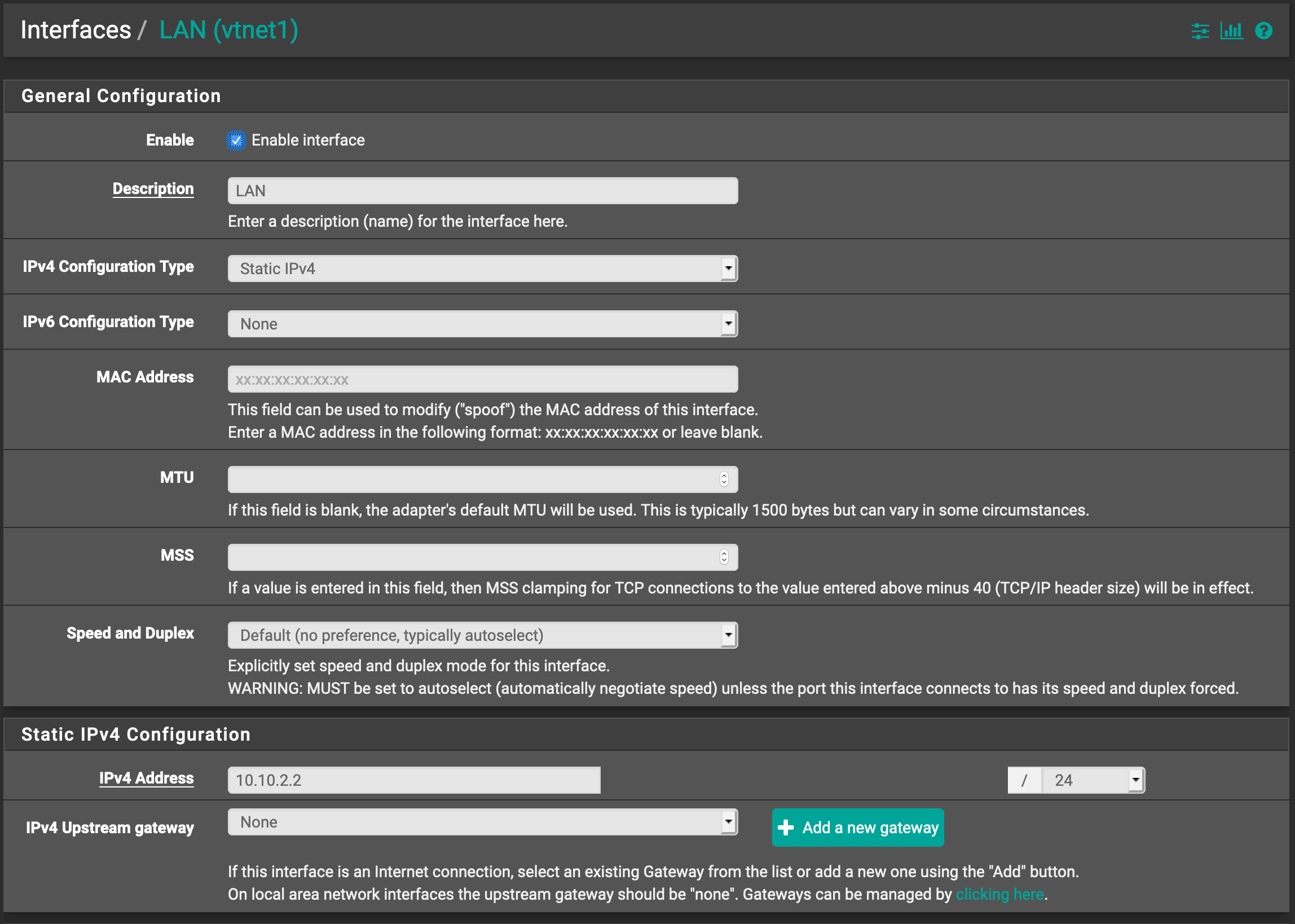Click the plus icon on Add gateway
This screenshot has width=1295, height=924.
[x=786, y=828]
